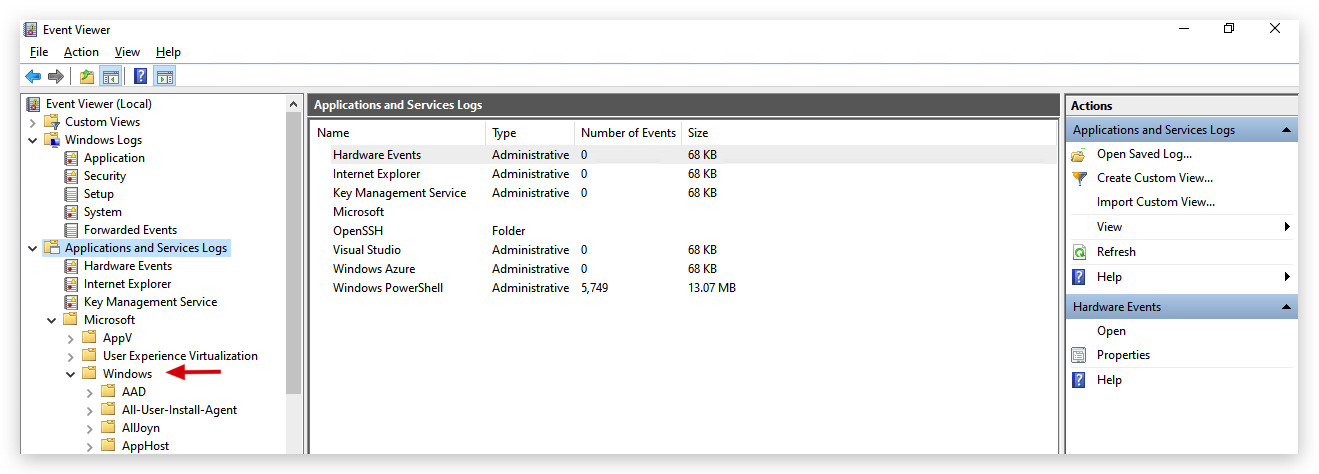Collapse the Windows Logs node

32,140
